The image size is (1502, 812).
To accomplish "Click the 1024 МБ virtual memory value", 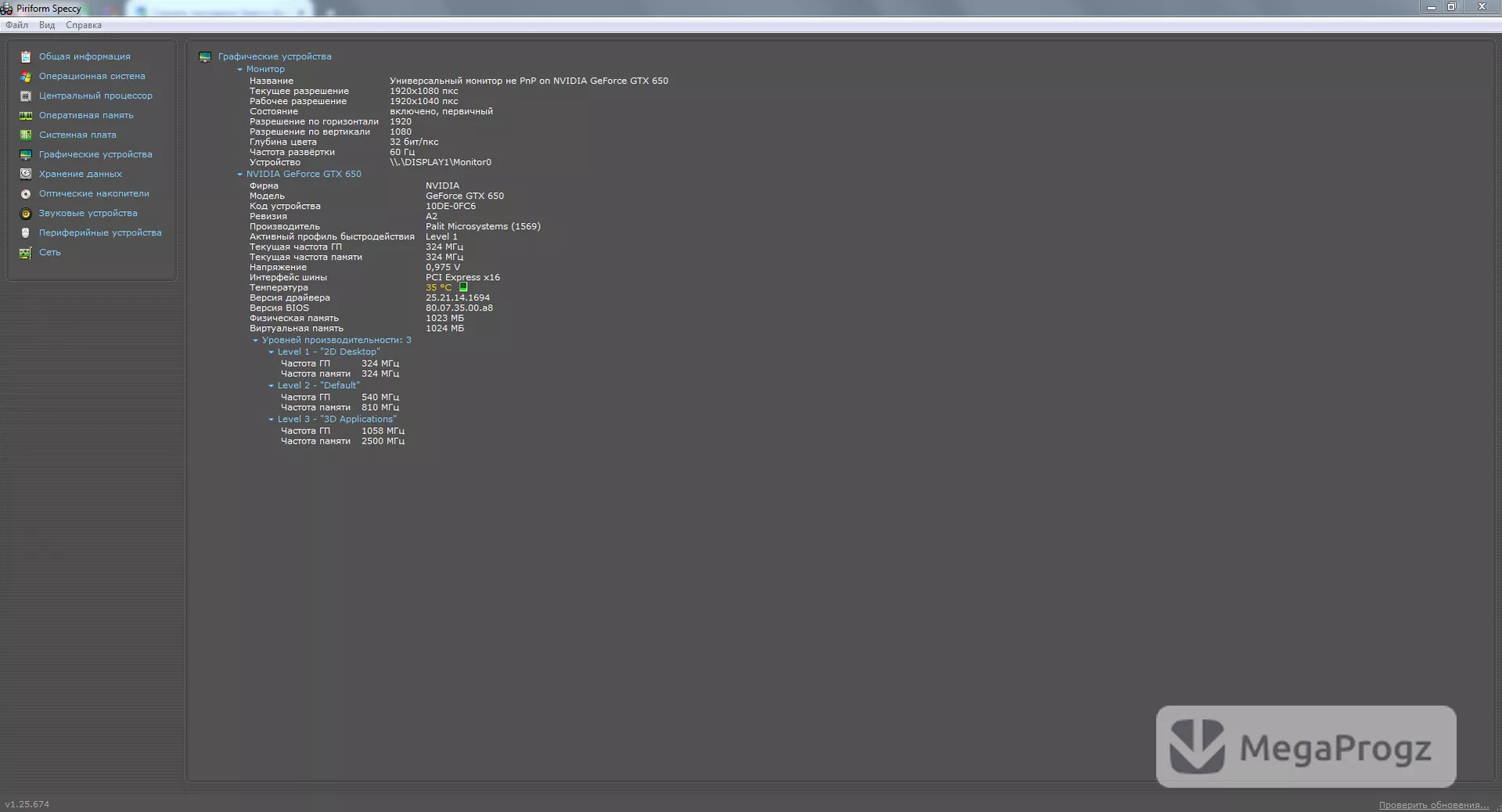I will tap(444, 328).
